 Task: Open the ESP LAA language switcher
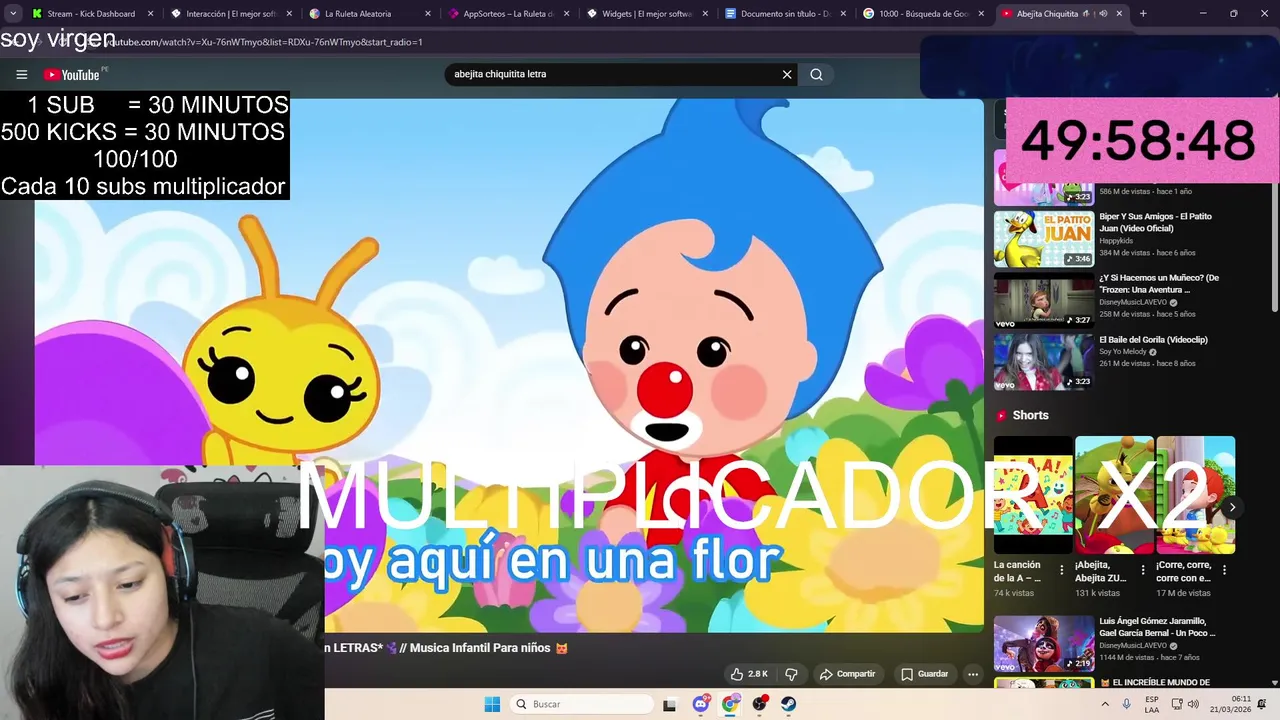click(1152, 704)
